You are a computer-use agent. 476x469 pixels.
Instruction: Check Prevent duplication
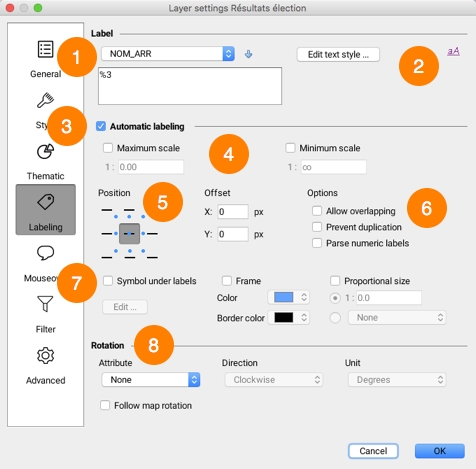pyautogui.click(x=317, y=227)
